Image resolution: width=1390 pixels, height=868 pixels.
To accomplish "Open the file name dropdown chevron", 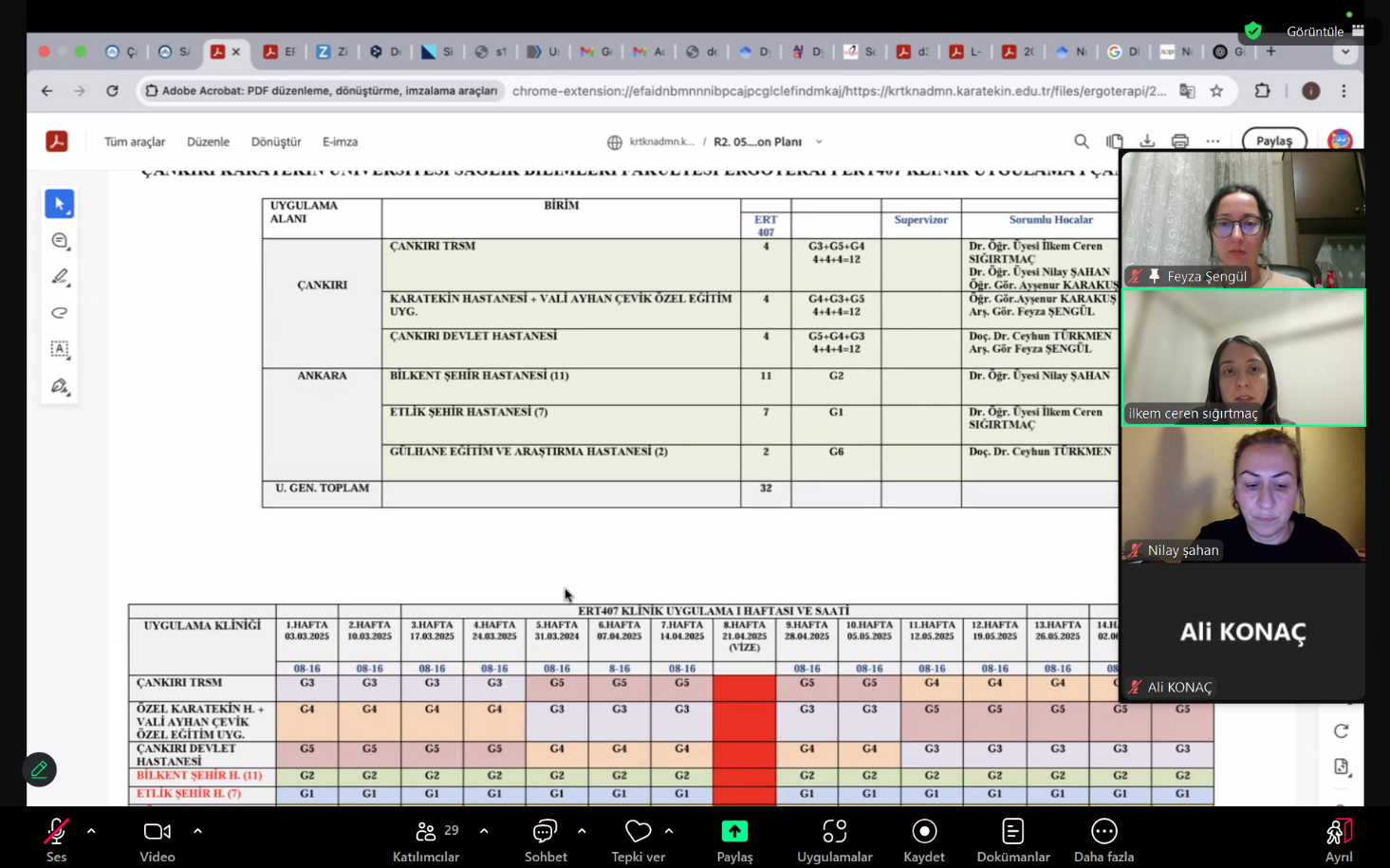I will click(819, 141).
